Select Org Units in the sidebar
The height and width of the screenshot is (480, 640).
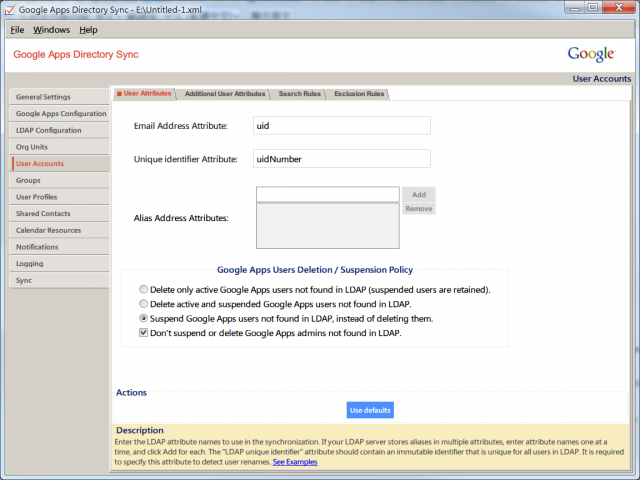point(60,147)
